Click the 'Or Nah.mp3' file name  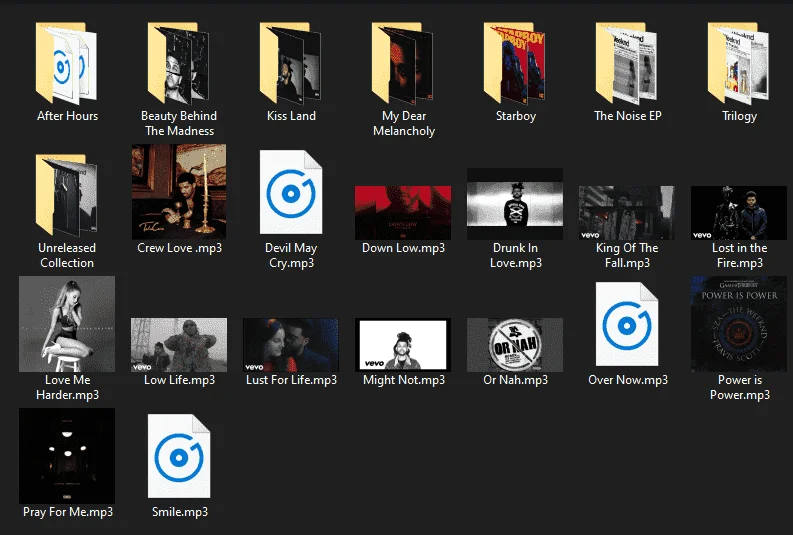click(x=515, y=380)
